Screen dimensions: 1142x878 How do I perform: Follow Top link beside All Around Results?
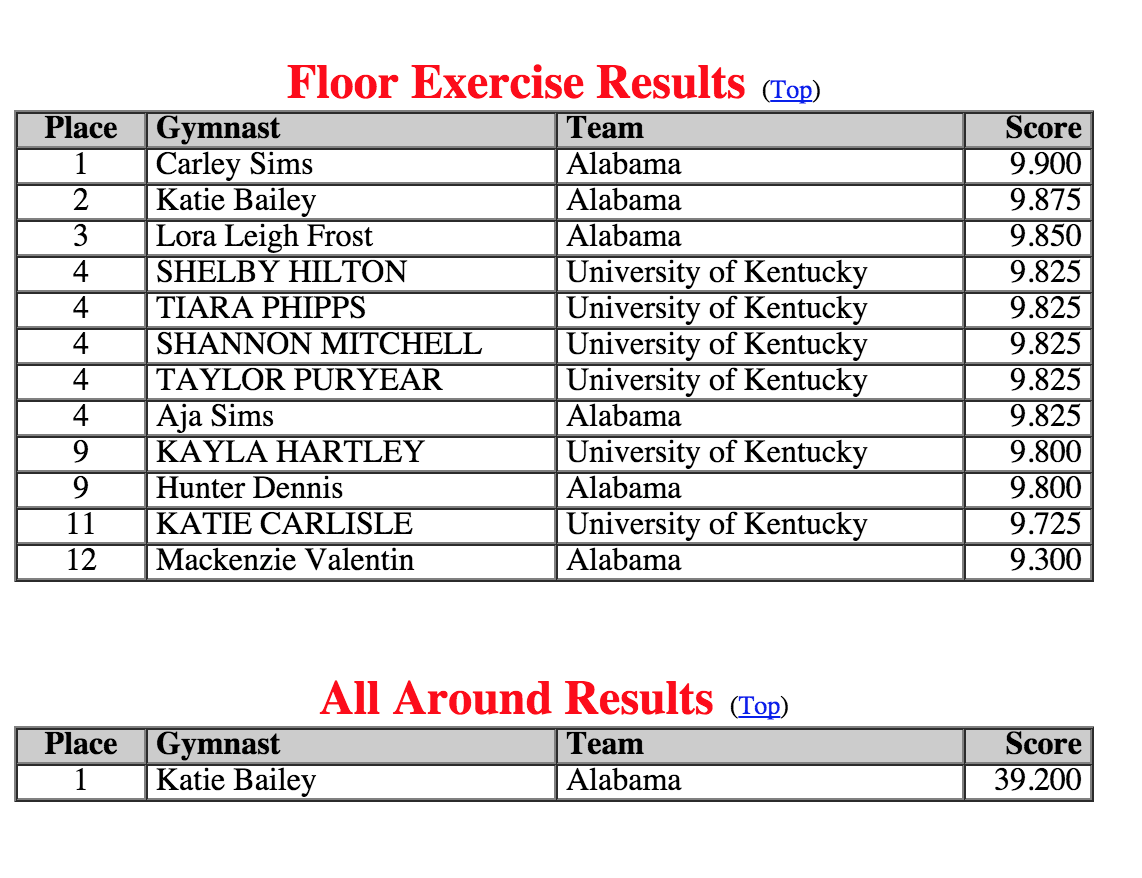coord(759,706)
